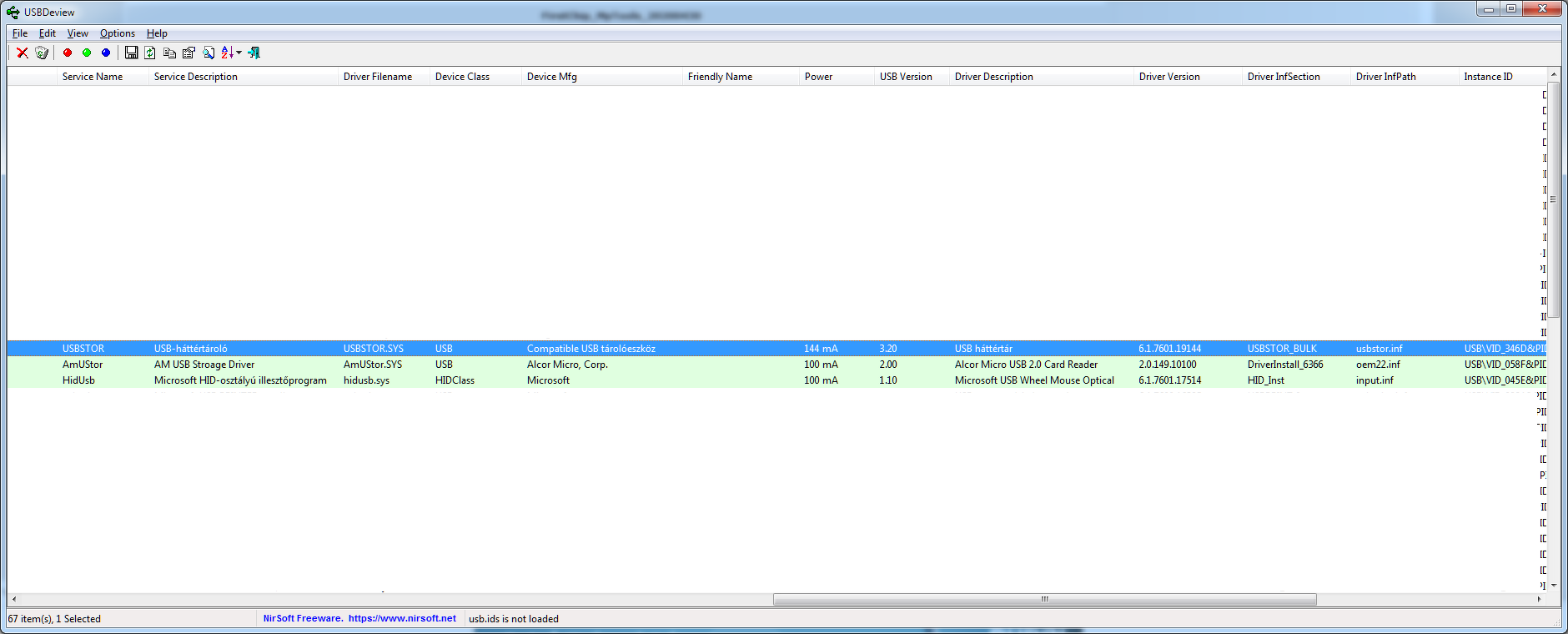
Task: Click the red X uninstall devices icon
Action: coord(23,53)
